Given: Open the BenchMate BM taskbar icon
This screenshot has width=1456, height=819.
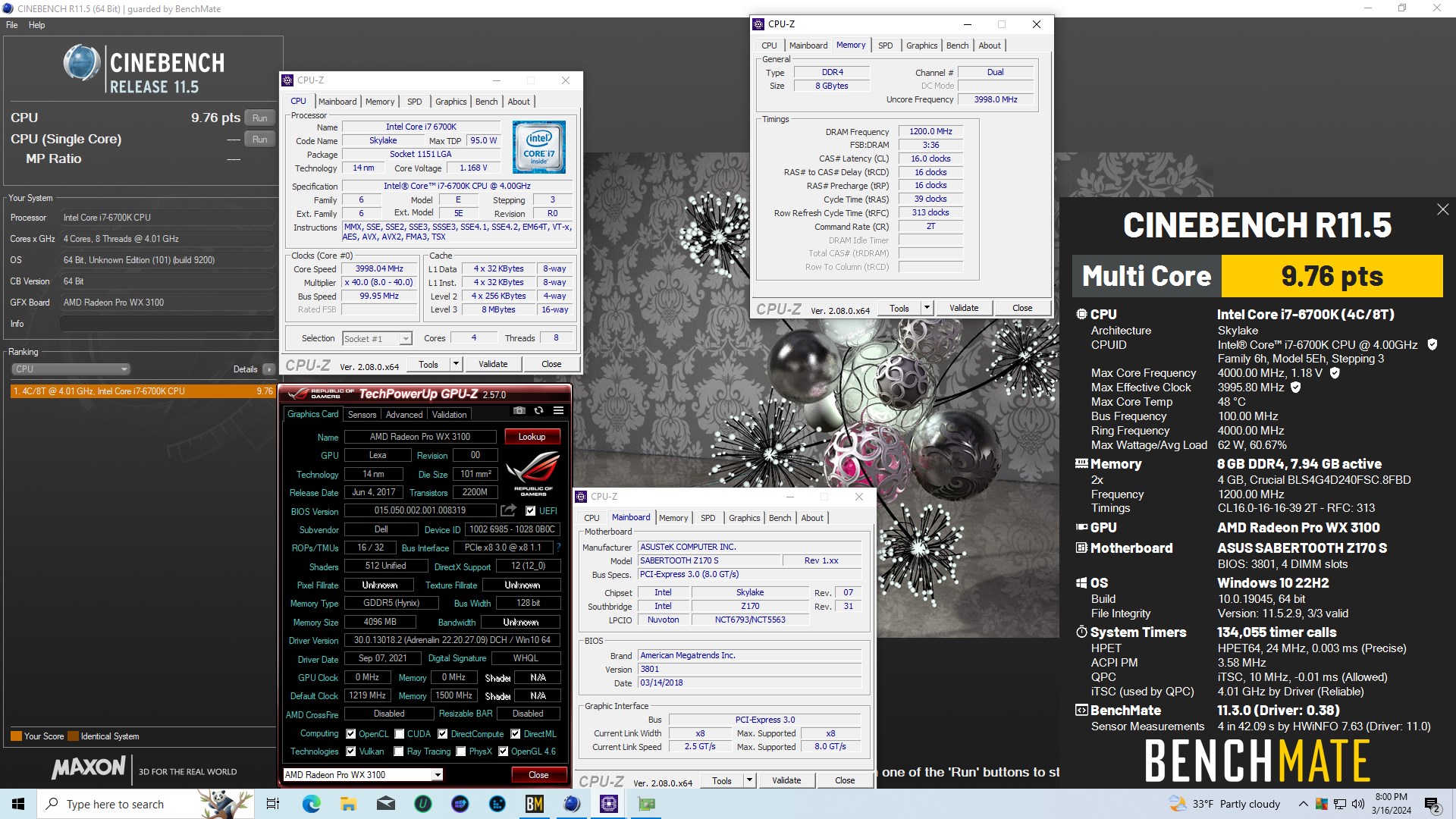Looking at the screenshot, I should pyautogui.click(x=534, y=804).
